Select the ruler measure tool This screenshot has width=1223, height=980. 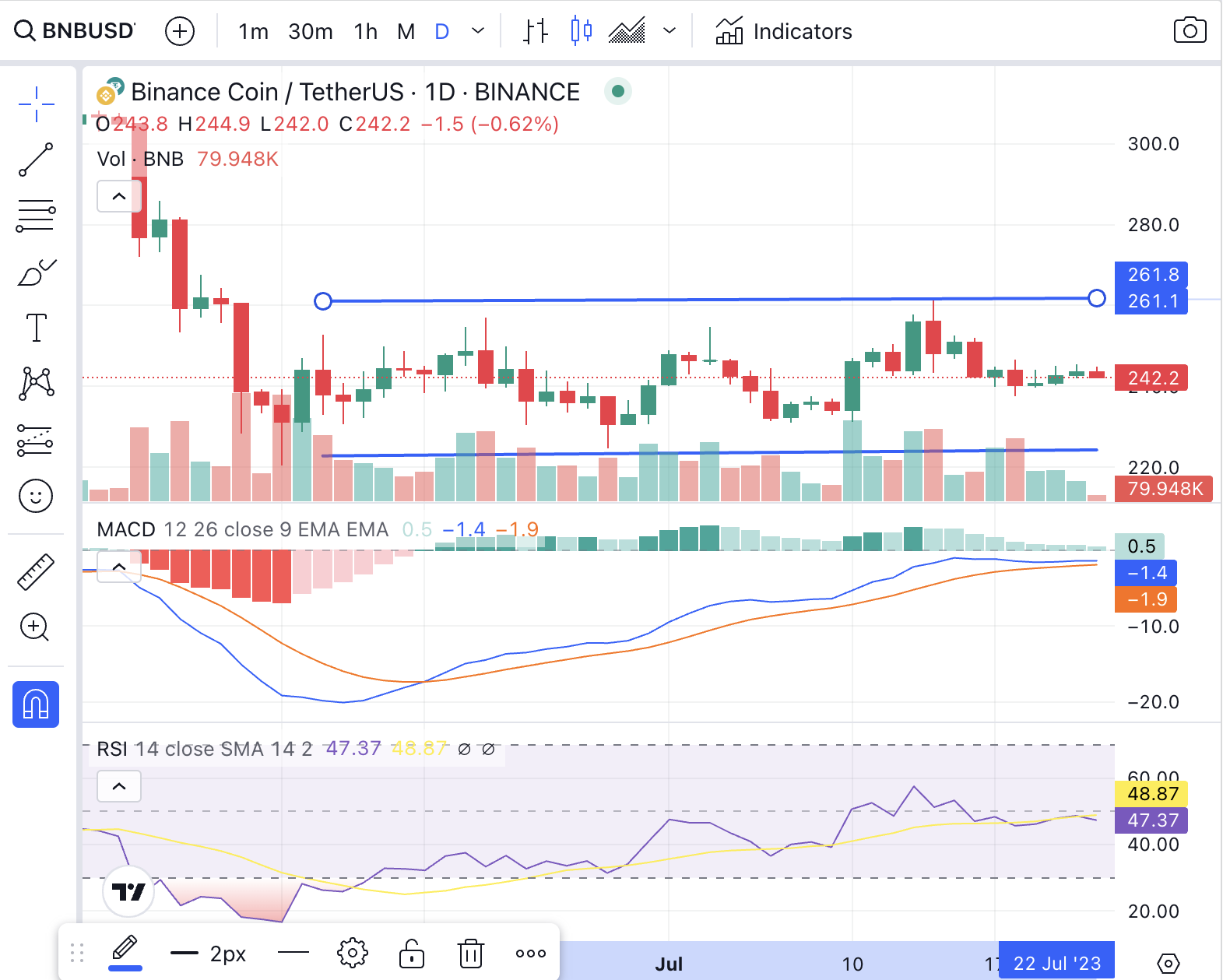pyautogui.click(x=36, y=571)
